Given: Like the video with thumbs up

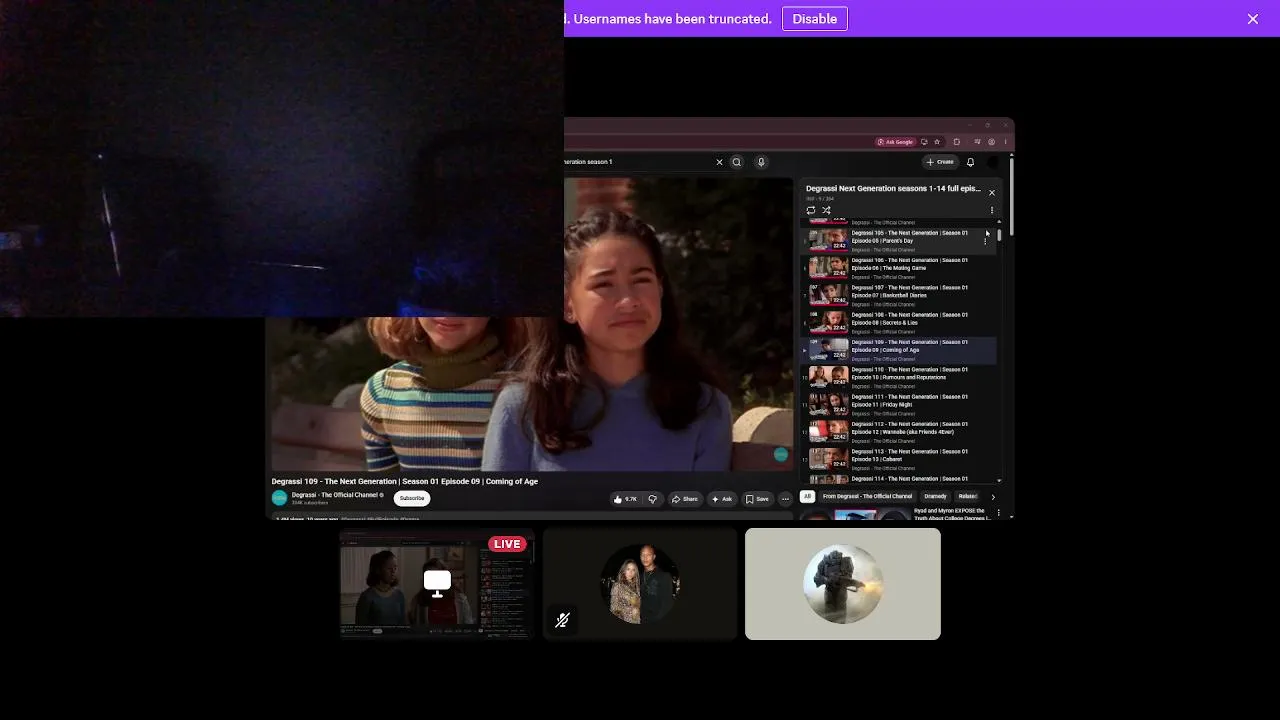Looking at the screenshot, I should coord(625,499).
